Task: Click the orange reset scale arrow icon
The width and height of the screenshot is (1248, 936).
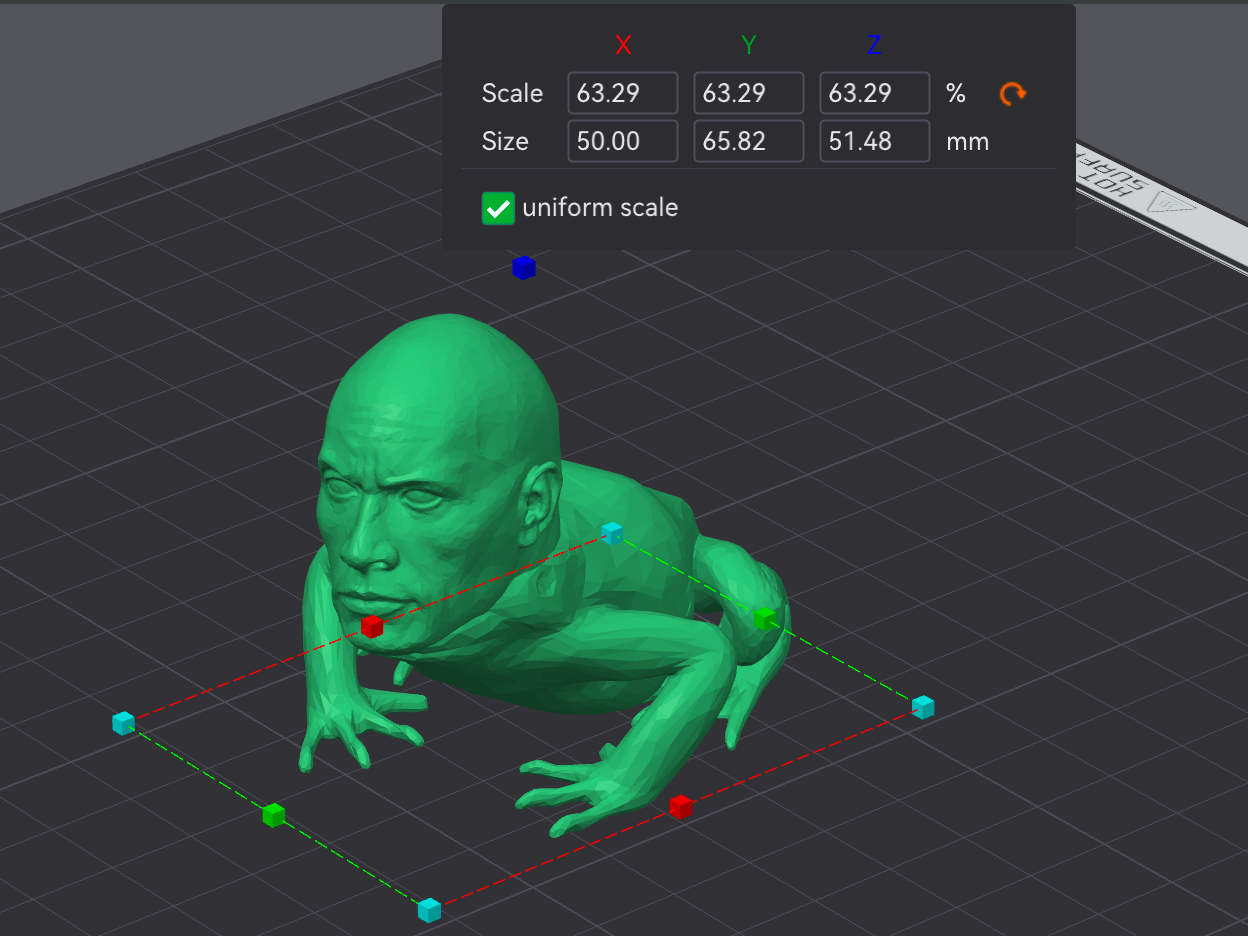Action: click(x=1013, y=94)
